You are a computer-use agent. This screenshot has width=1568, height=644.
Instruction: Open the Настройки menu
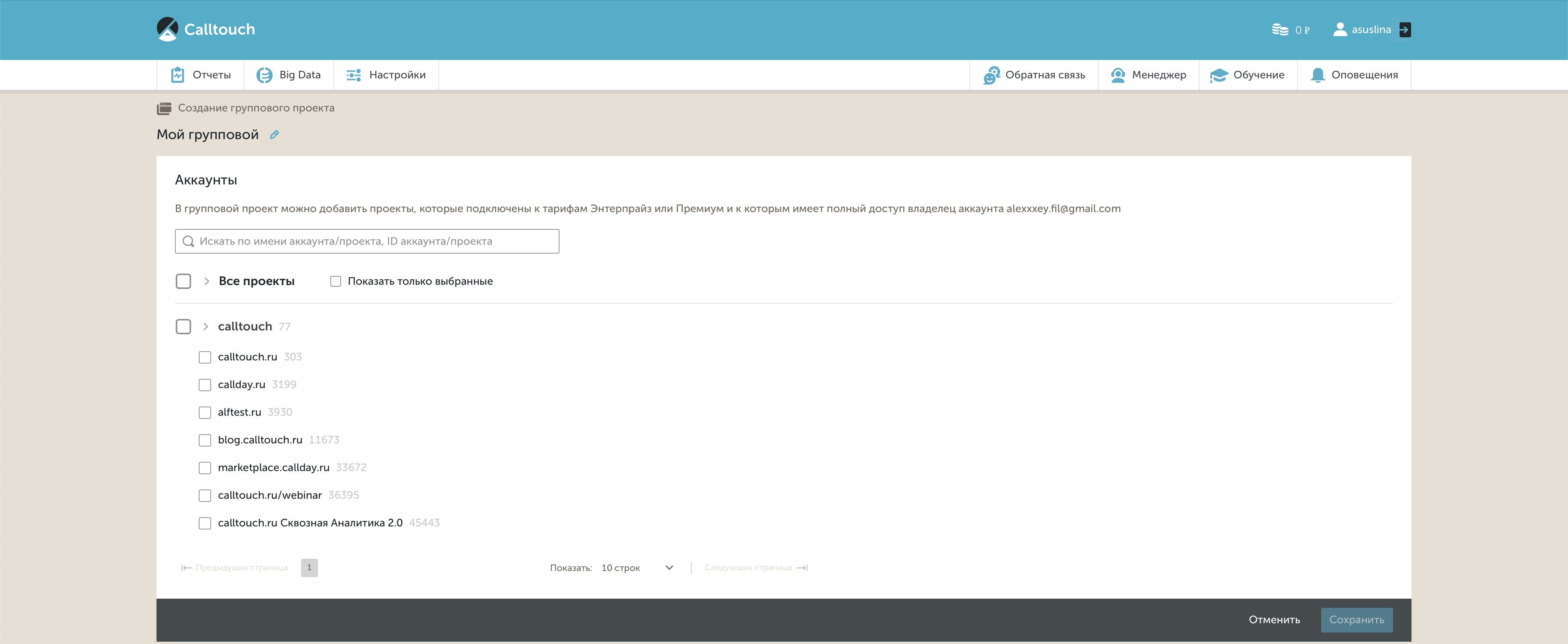386,75
